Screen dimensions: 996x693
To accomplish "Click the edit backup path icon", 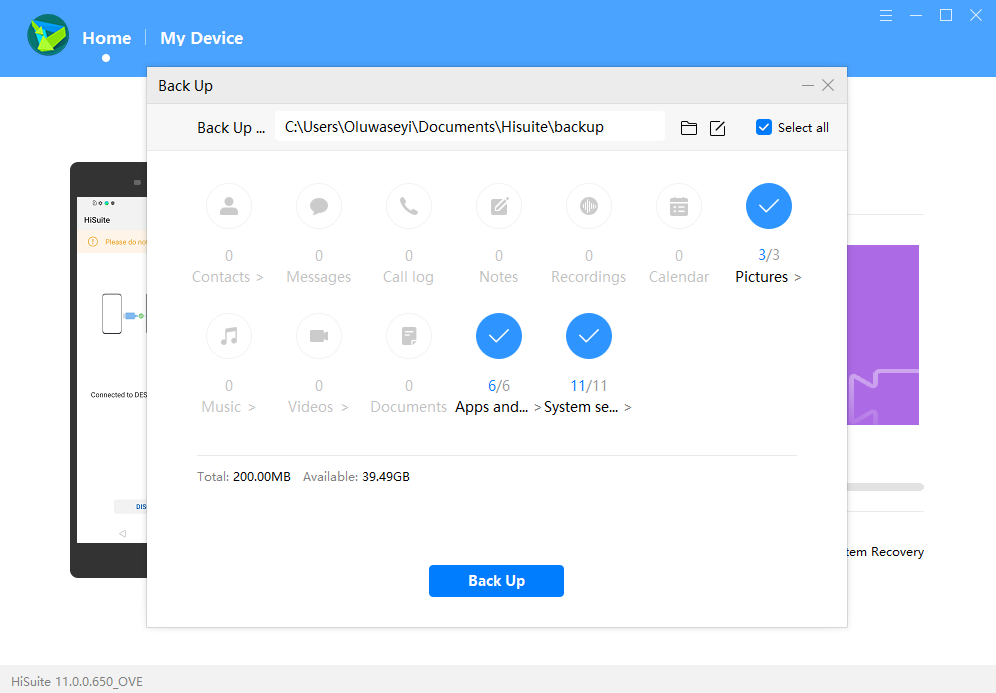I will (x=717, y=127).
